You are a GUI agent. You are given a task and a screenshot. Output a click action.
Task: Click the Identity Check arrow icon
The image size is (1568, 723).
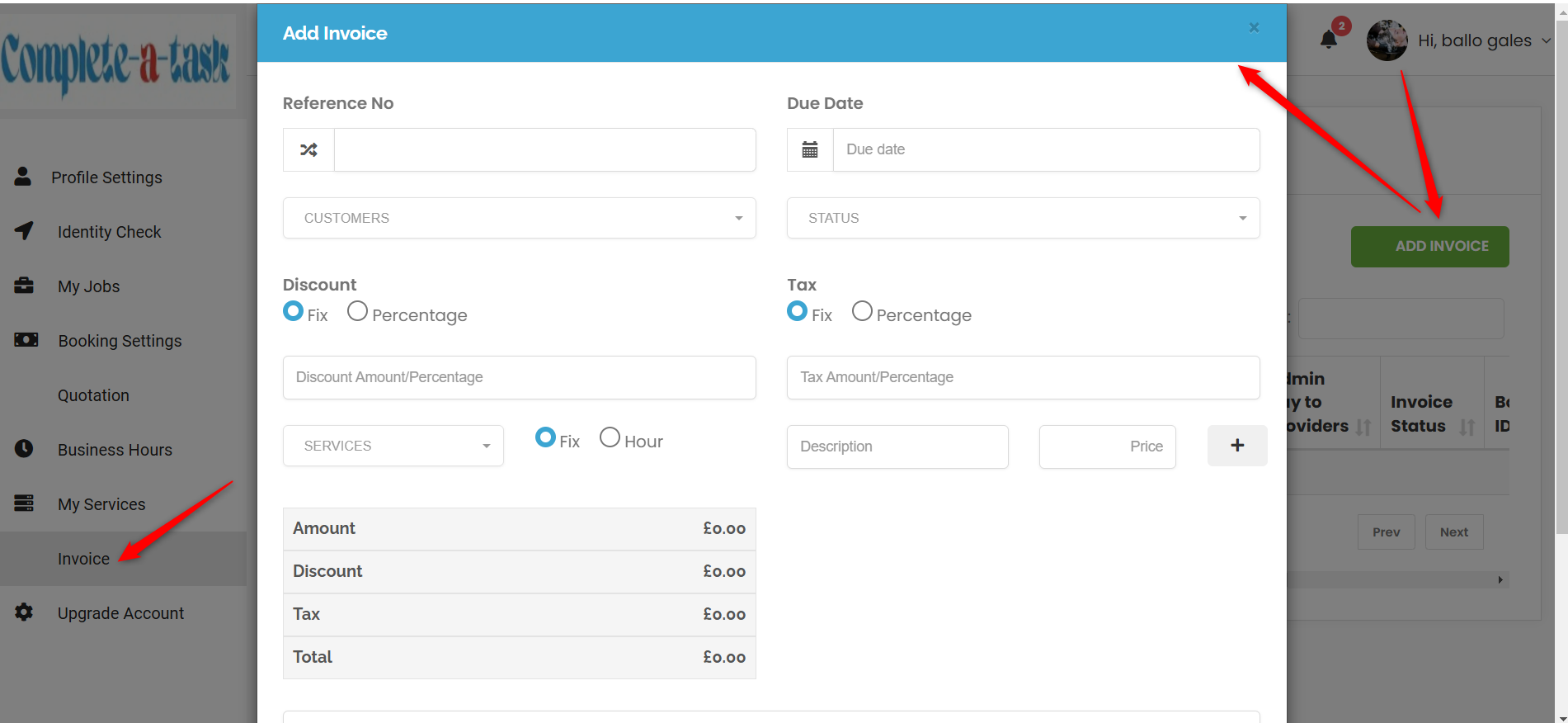(24, 231)
